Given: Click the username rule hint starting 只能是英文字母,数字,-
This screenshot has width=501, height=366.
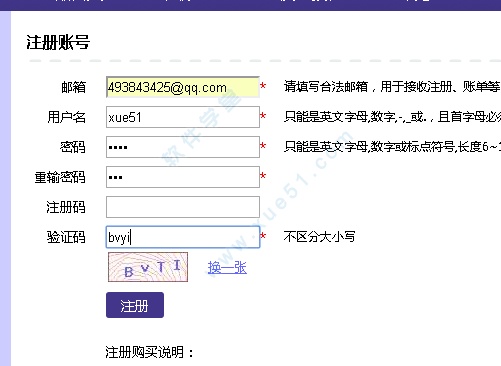Looking at the screenshot, I should 392,117.
